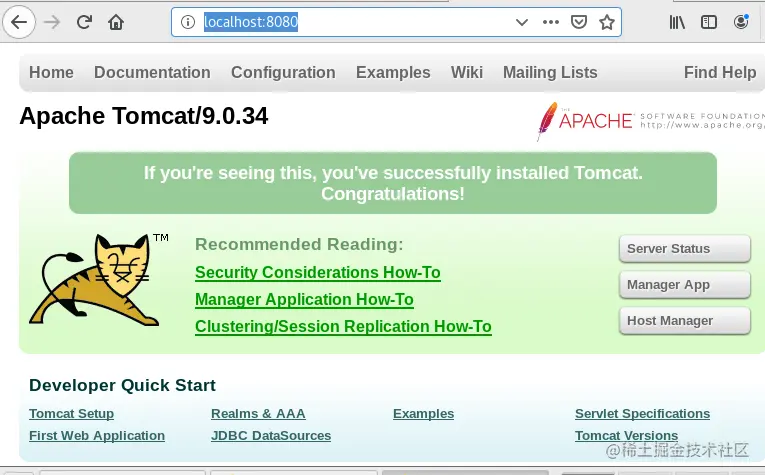Click Find Help in the nav bar
Viewport: 765px width, 475px height.
pos(720,72)
